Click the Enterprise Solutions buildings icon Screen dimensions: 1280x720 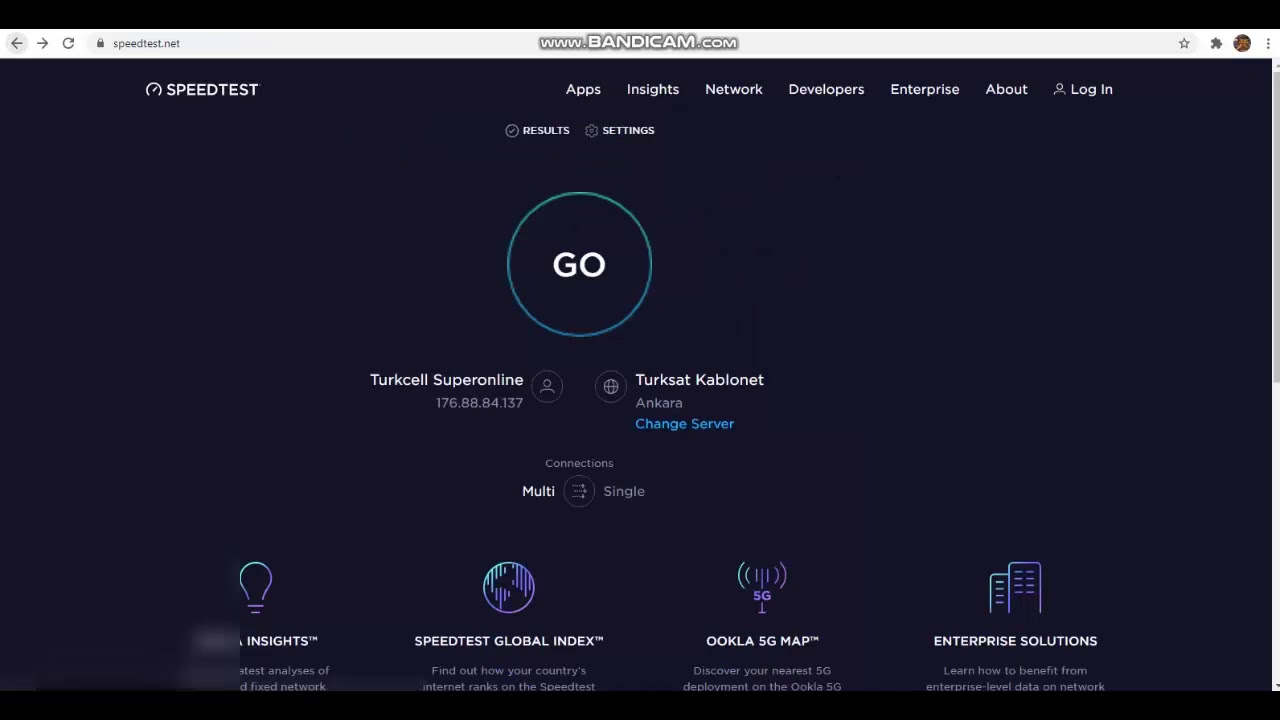click(1015, 587)
